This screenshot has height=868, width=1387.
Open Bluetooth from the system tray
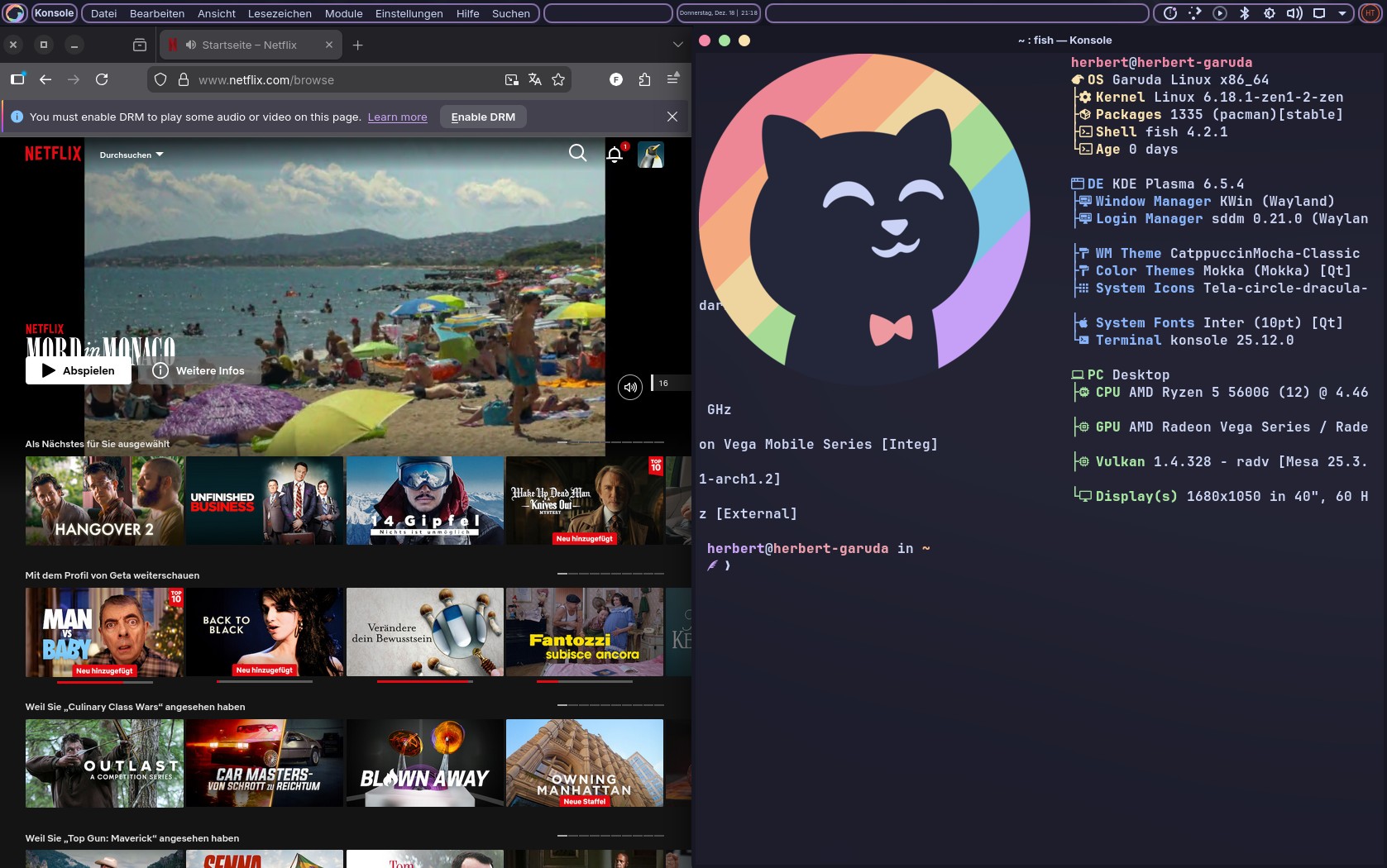point(1244,13)
